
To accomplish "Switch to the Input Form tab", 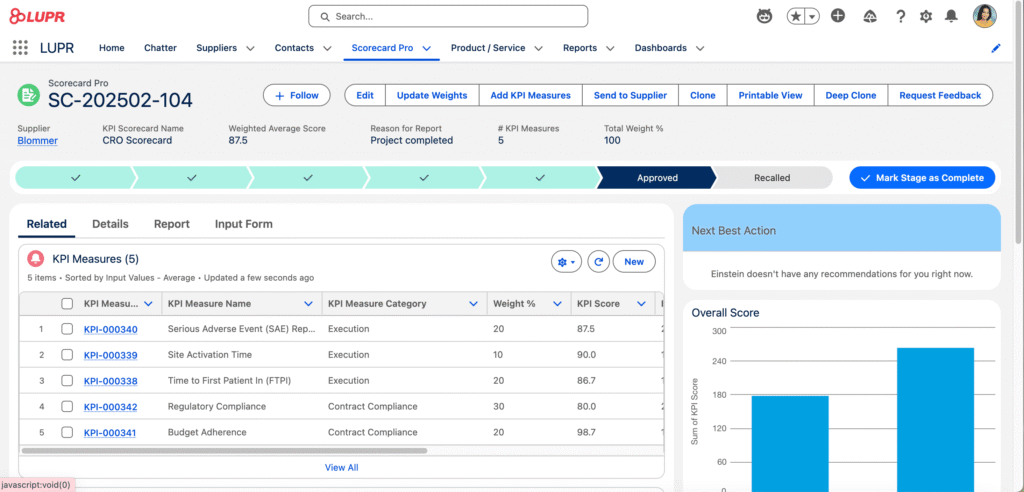I will (243, 224).
